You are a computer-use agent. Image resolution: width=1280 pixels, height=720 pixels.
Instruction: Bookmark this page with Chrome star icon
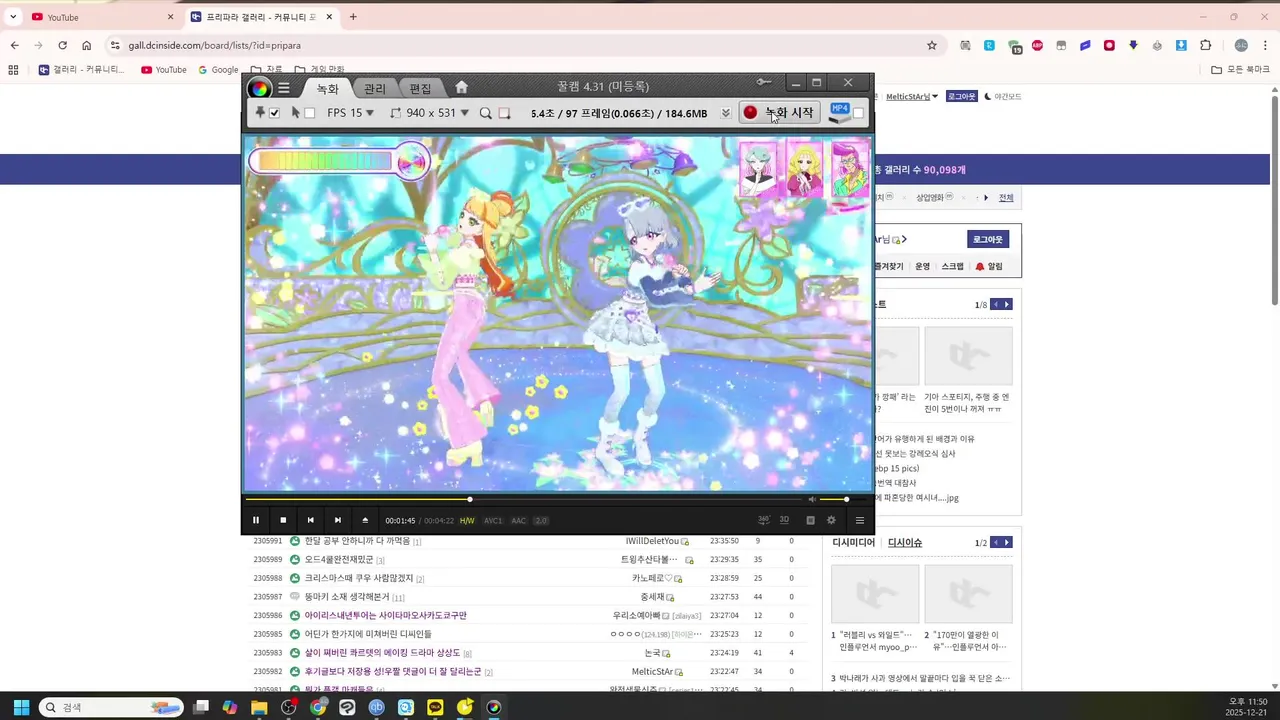[932, 45]
